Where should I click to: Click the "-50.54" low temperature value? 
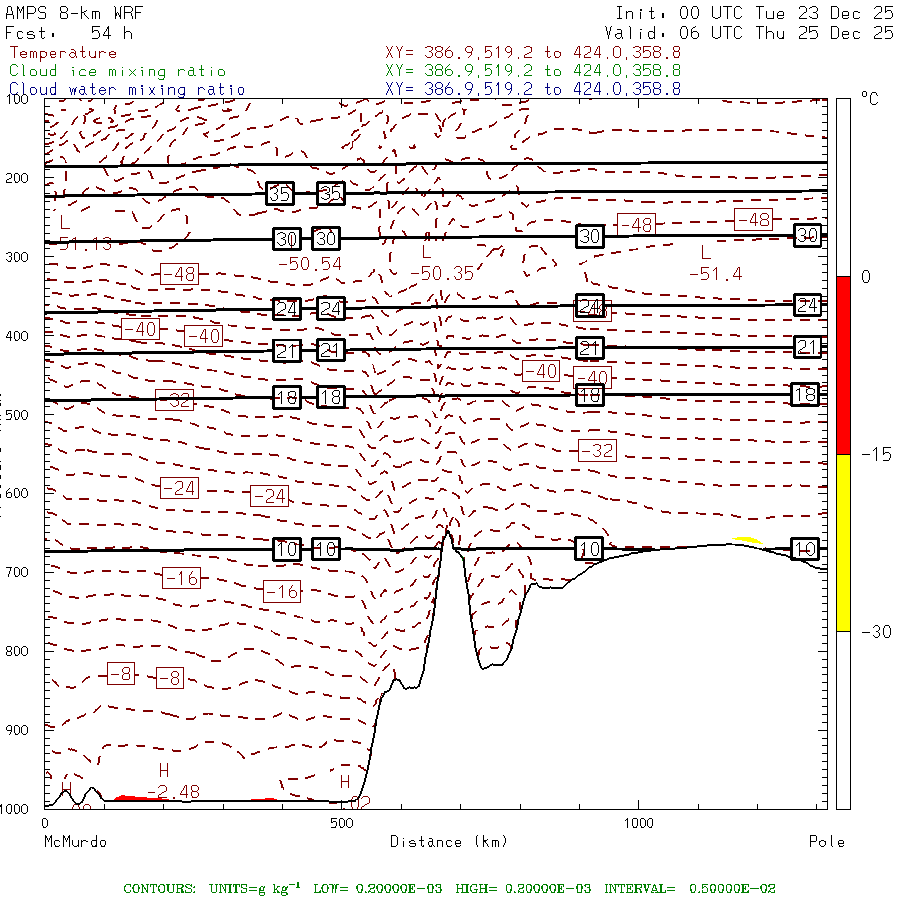(x=310, y=264)
